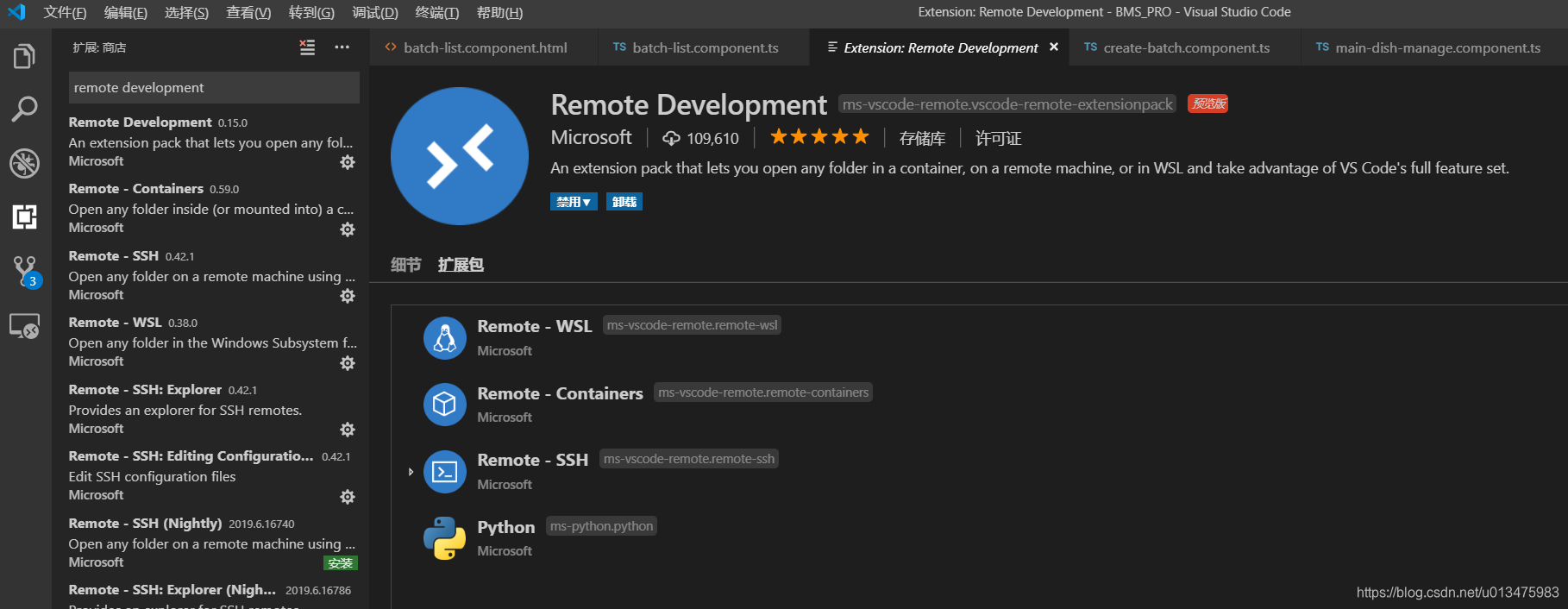Open the 终端(T) menu
The width and height of the screenshot is (1568, 609).
(437, 12)
